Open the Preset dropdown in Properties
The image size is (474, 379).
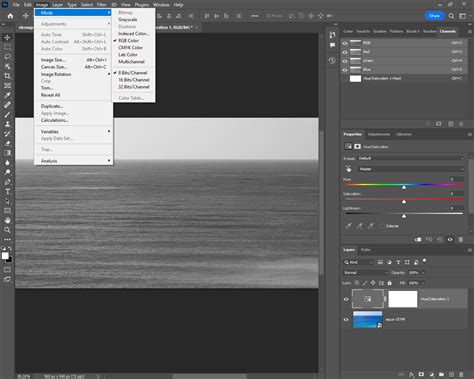point(411,158)
